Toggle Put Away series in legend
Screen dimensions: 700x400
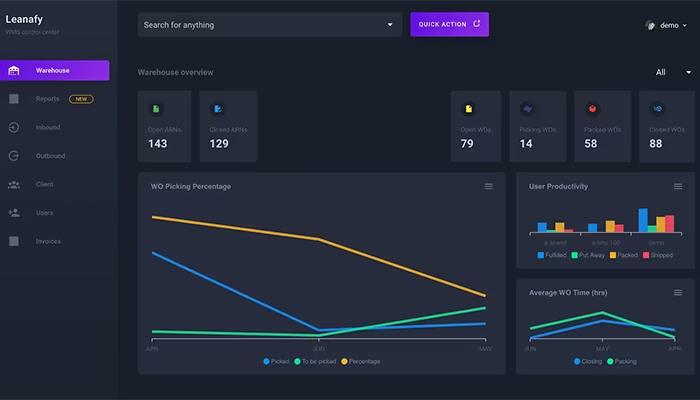(x=588, y=255)
